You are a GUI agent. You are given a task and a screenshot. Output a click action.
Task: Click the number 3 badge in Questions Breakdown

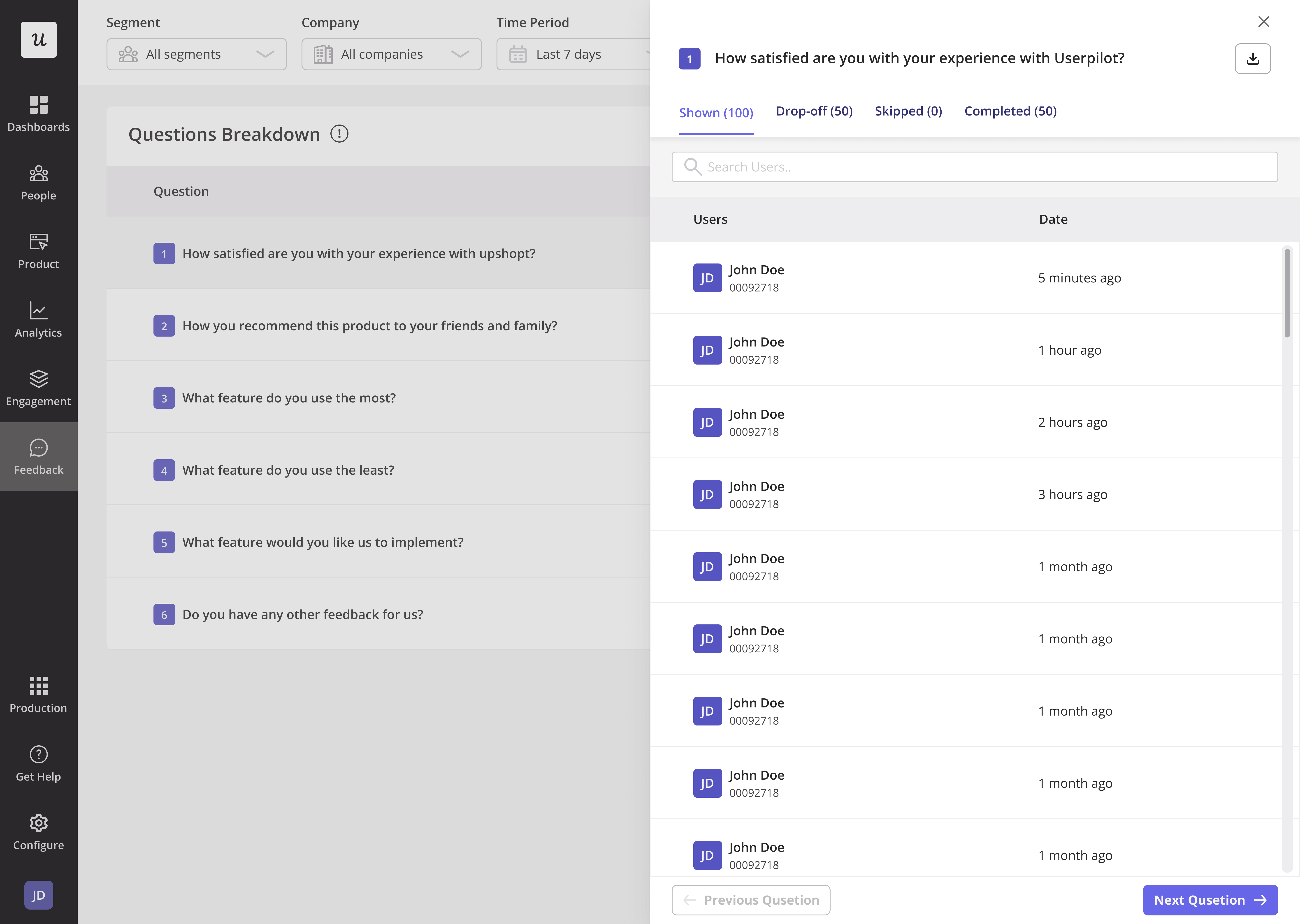164,398
